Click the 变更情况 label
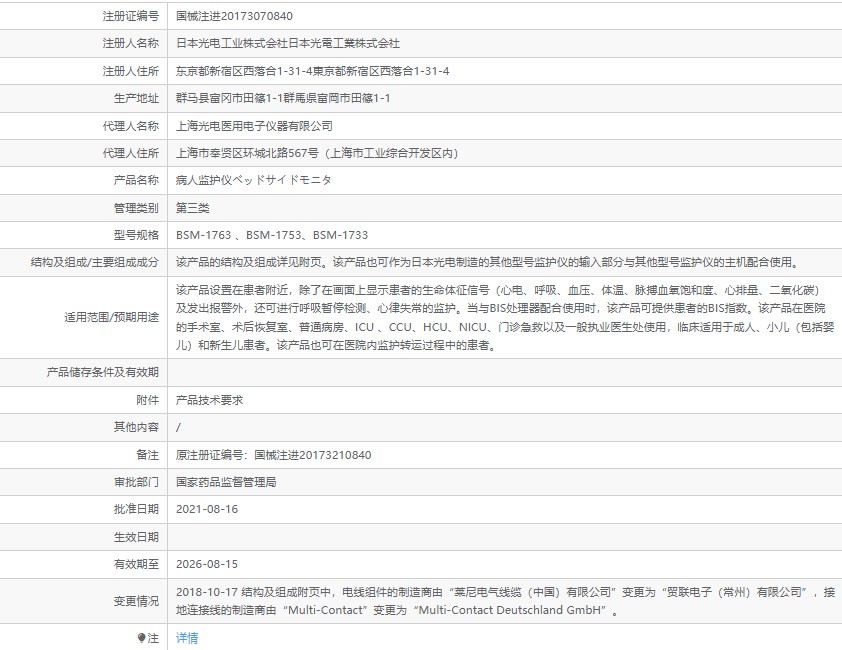 136,601
